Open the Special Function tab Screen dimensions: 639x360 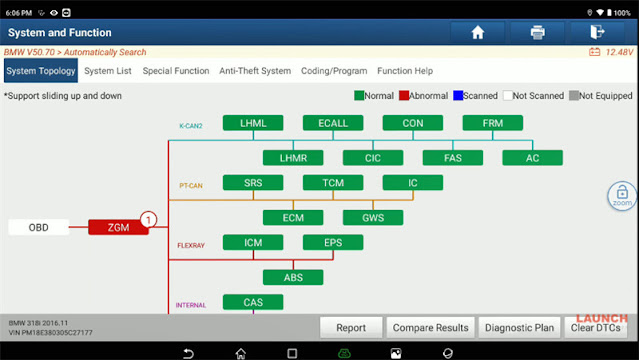[x=176, y=71]
